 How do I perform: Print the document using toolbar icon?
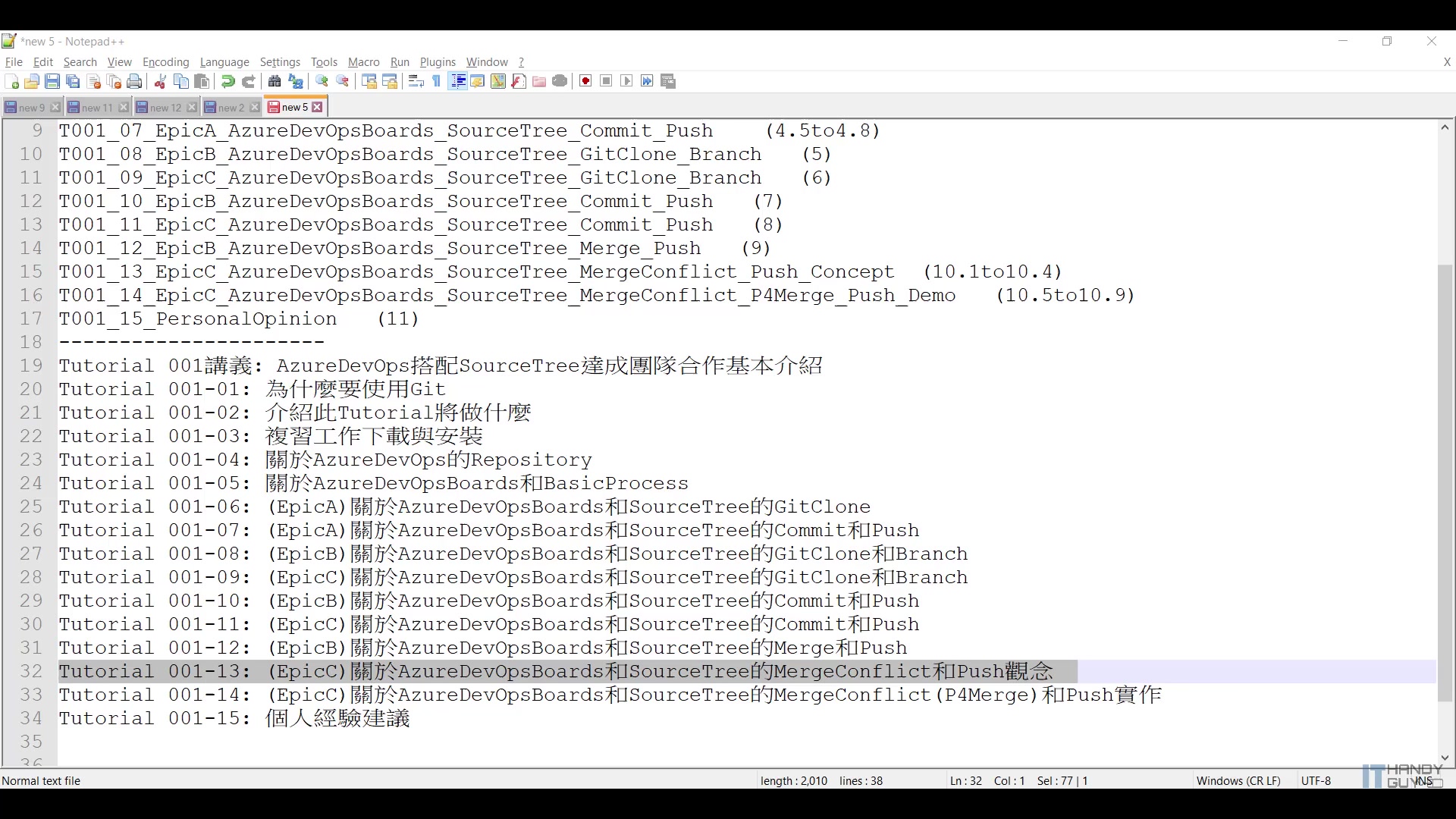point(134,81)
